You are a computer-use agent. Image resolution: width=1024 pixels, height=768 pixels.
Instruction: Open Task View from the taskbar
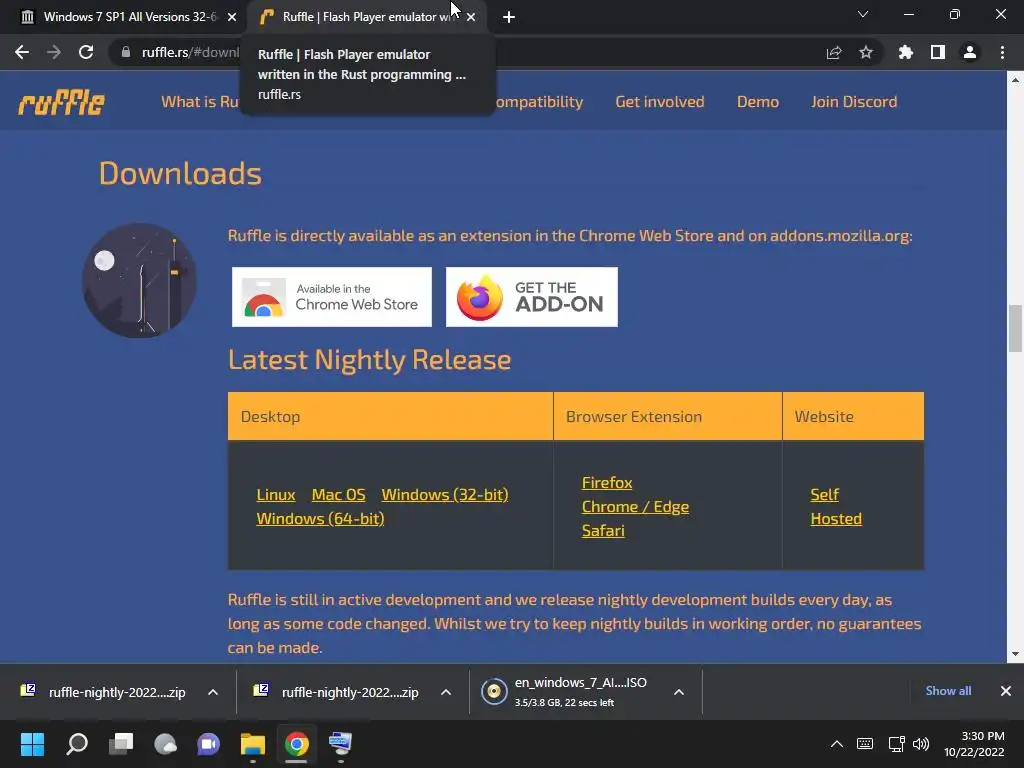121,744
